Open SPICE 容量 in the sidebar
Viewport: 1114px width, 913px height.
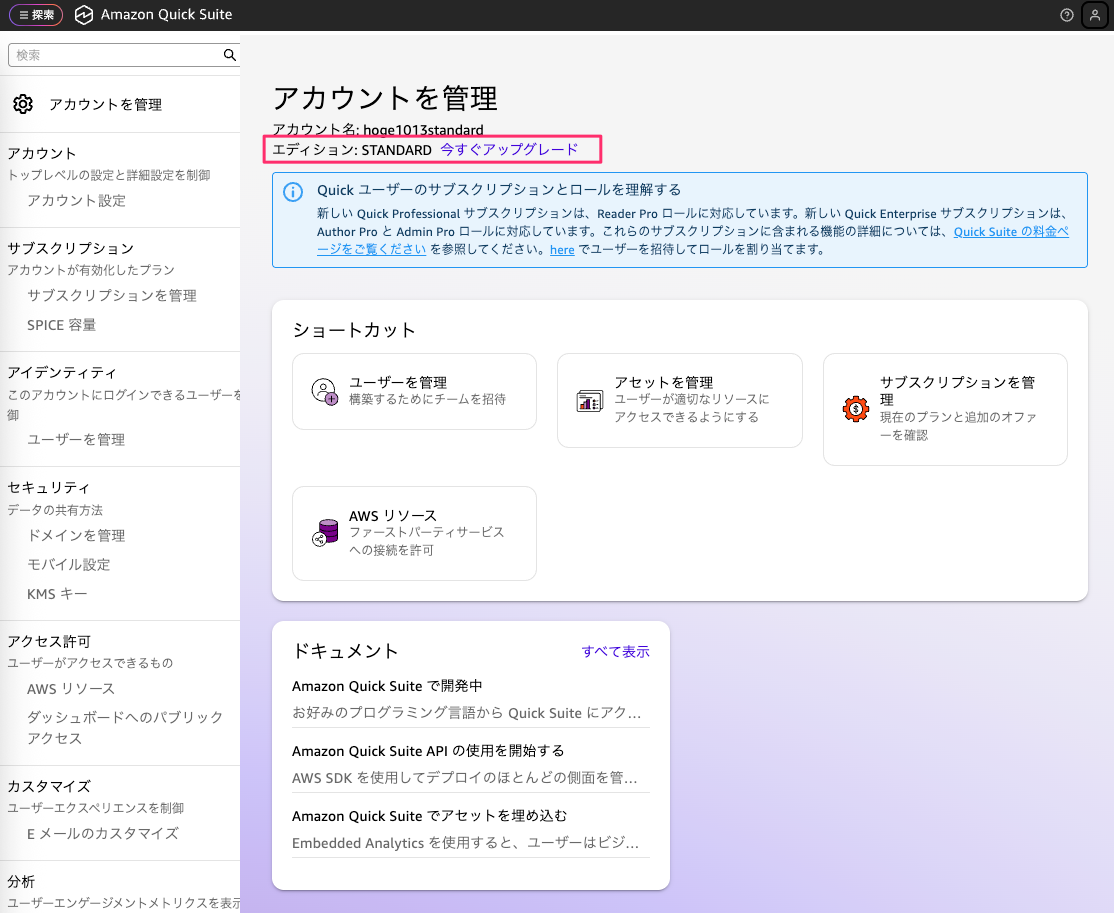pyautogui.click(x=62, y=325)
